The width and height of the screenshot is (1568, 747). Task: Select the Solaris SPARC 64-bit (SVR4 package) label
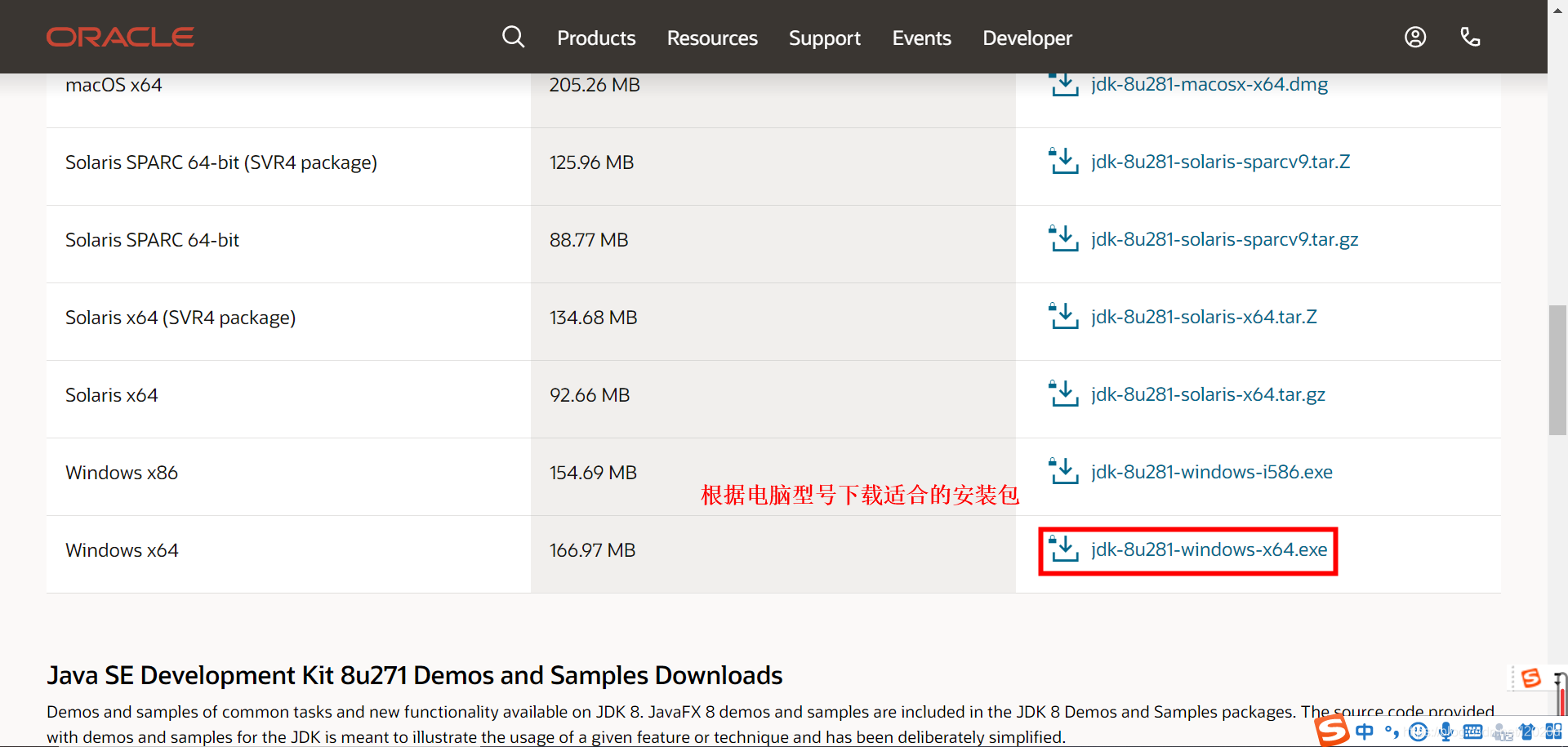(221, 162)
